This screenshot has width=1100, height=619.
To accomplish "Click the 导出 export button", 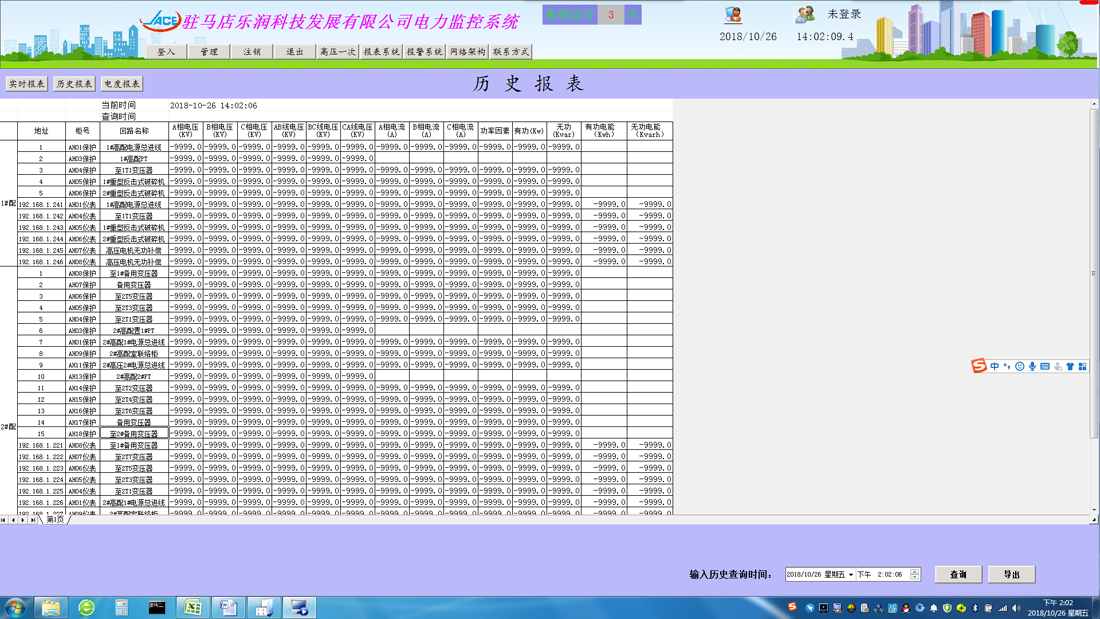I will (x=1012, y=574).
